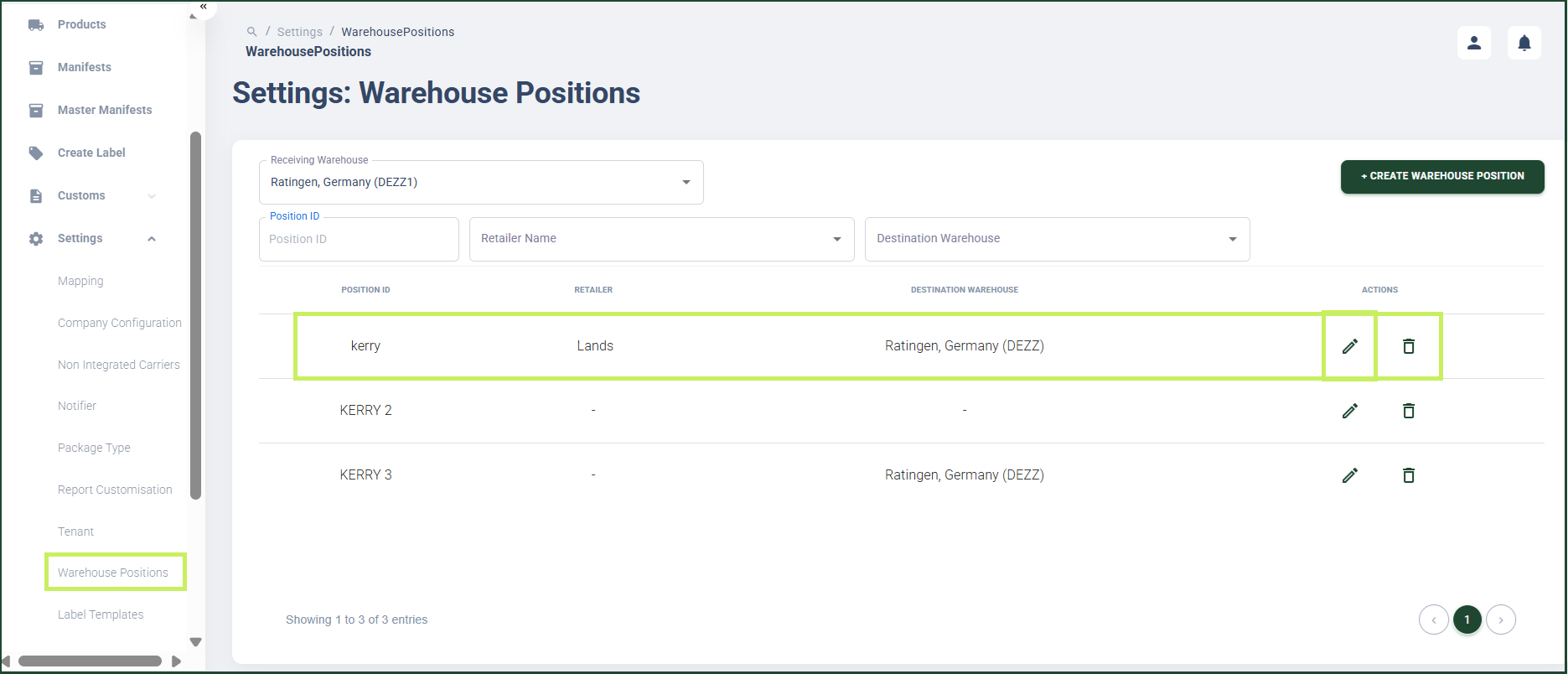
Task: Open Company Configuration settings
Action: pyautogui.click(x=119, y=323)
